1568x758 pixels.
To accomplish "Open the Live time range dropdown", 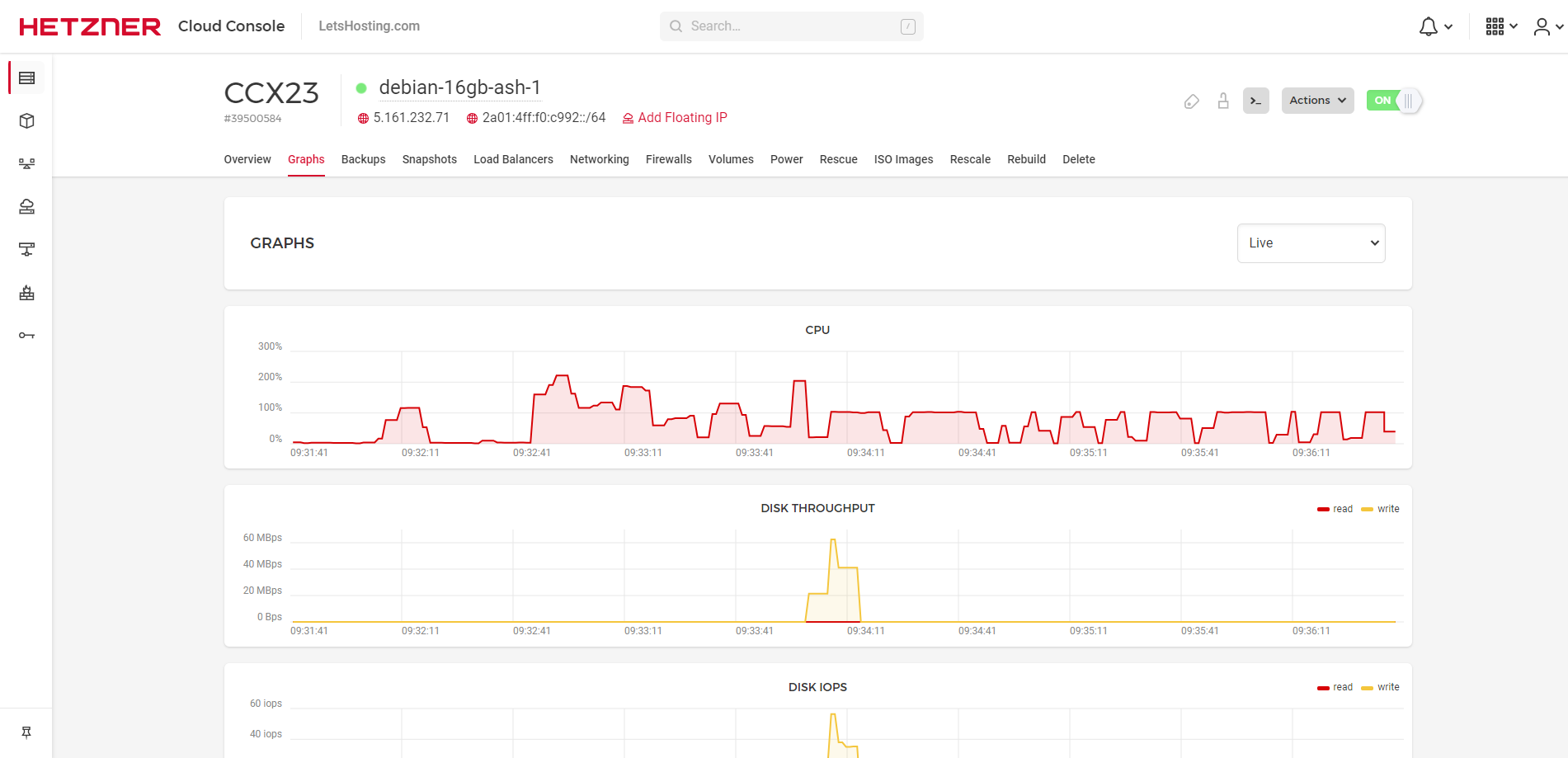I will [x=1311, y=243].
